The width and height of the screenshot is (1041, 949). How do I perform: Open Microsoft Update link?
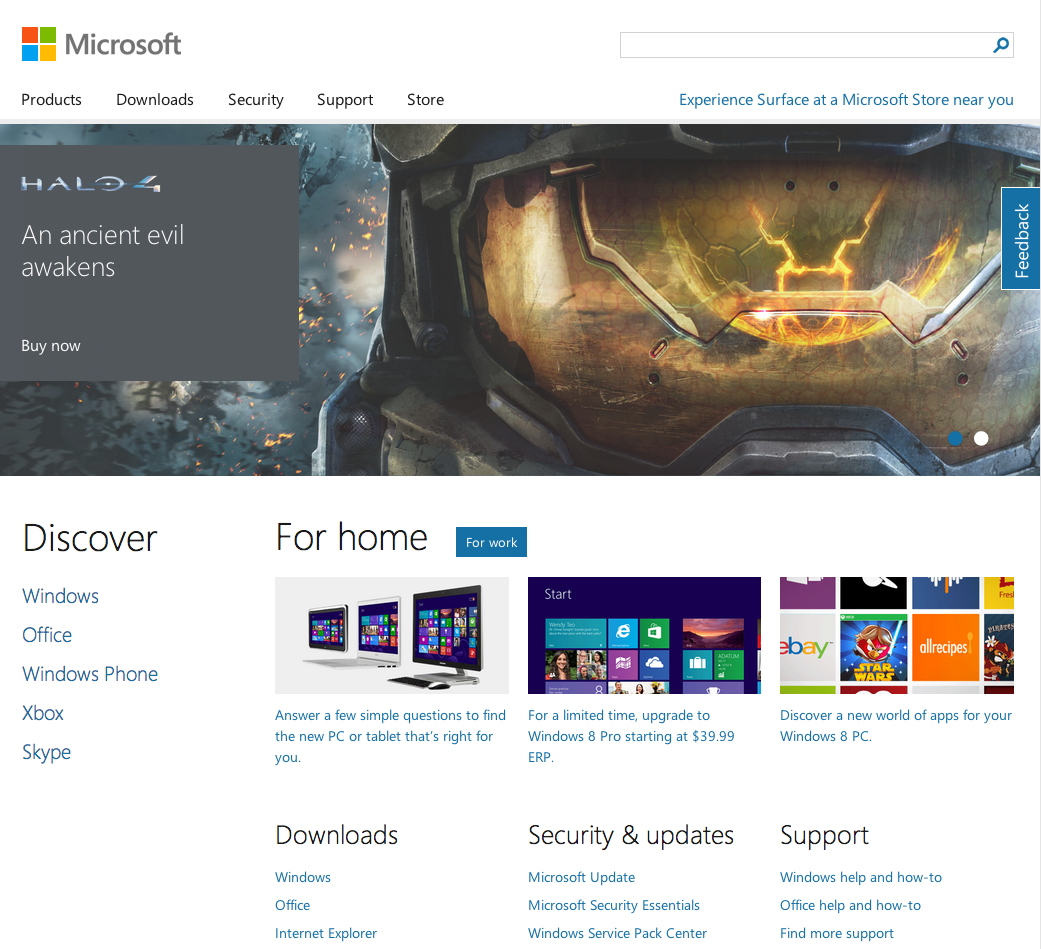pos(581,877)
